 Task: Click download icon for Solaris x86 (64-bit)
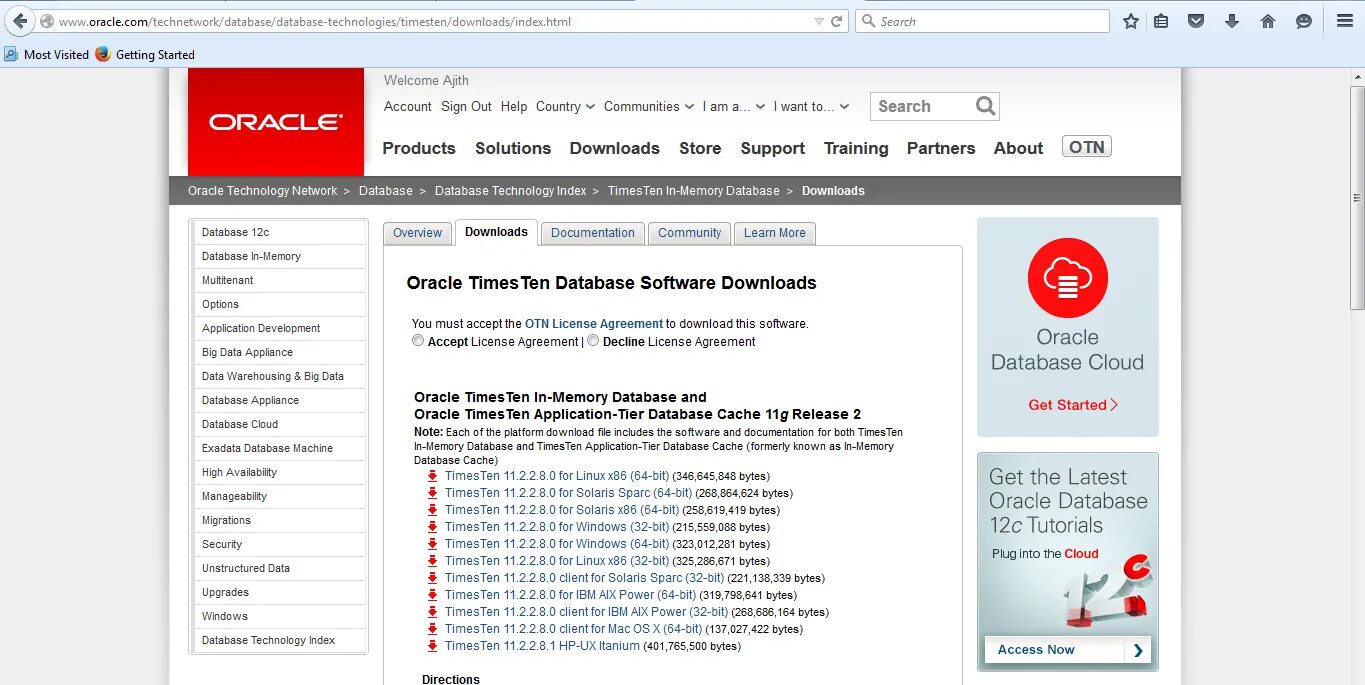point(433,510)
